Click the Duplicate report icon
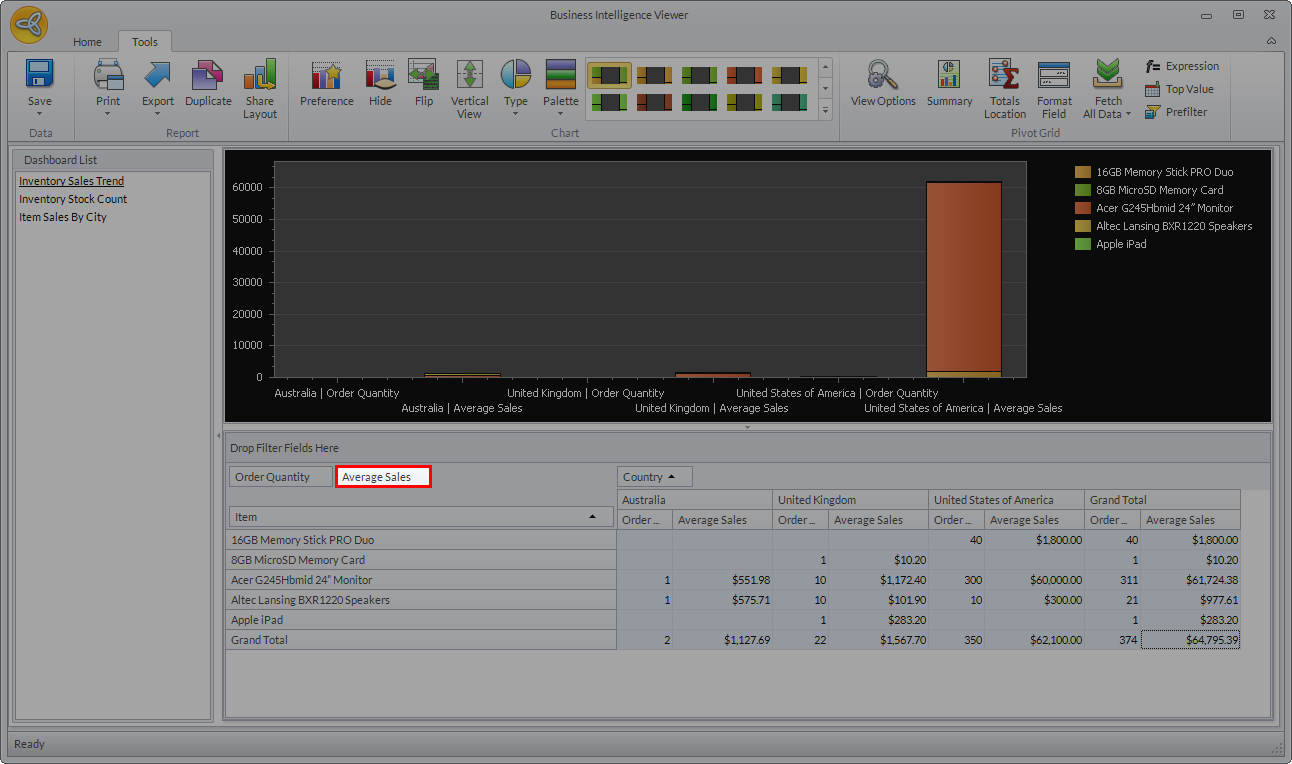The image size is (1292, 764). 208,76
